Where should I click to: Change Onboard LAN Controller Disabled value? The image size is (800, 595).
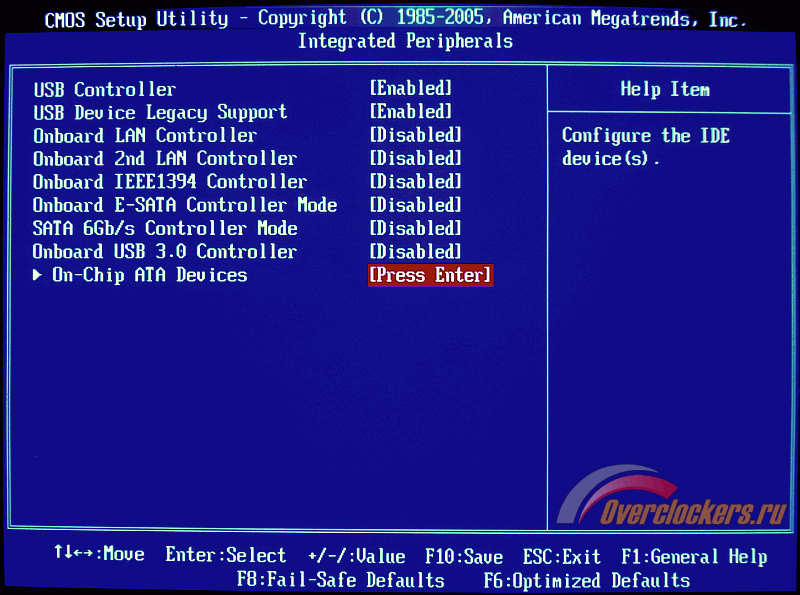415,135
